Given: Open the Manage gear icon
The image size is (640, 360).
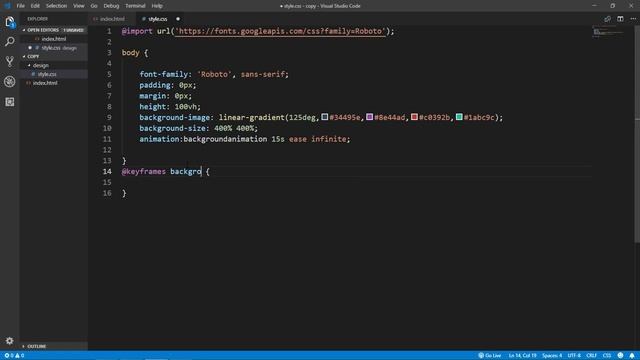Looking at the screenshot, I should pyautogui.click(x=10, y=340).
